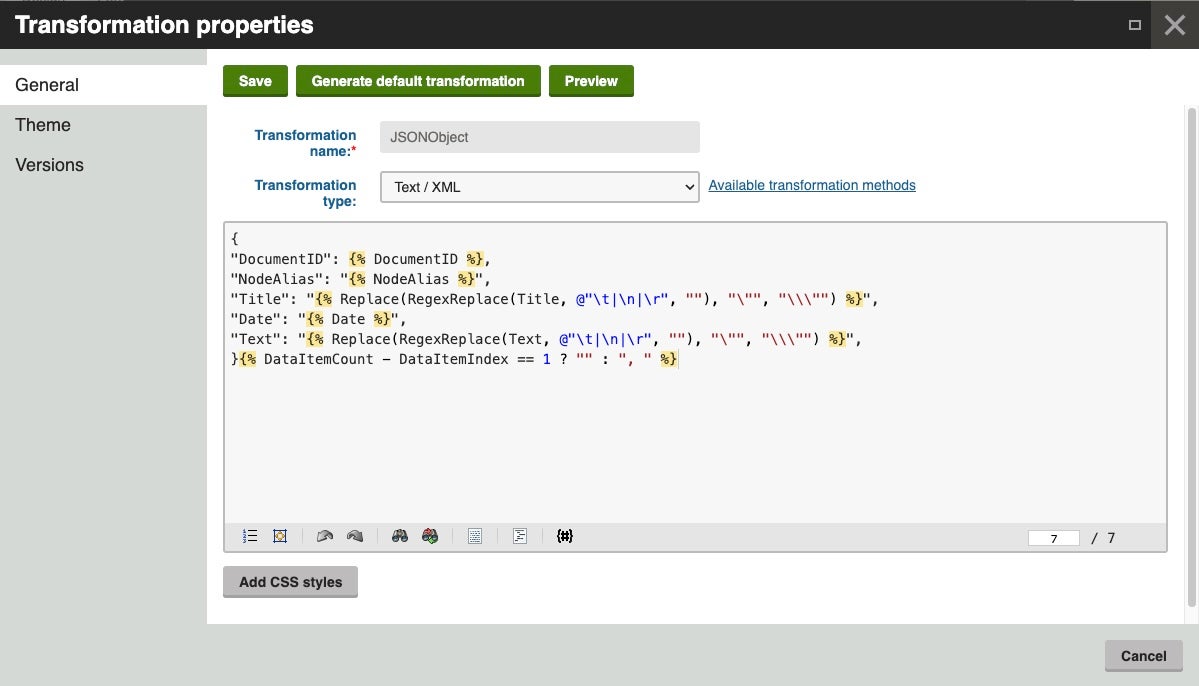Insert a macro using the {#} icon
Image resolution: width=1199 pixels, height=686 pixels.
click(x=565, y=536)
